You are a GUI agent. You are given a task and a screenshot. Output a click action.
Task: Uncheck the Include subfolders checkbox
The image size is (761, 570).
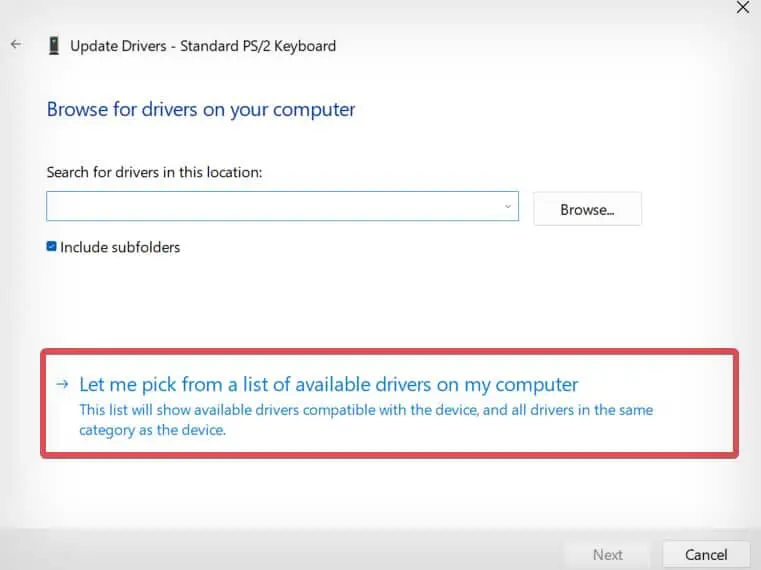51,246
